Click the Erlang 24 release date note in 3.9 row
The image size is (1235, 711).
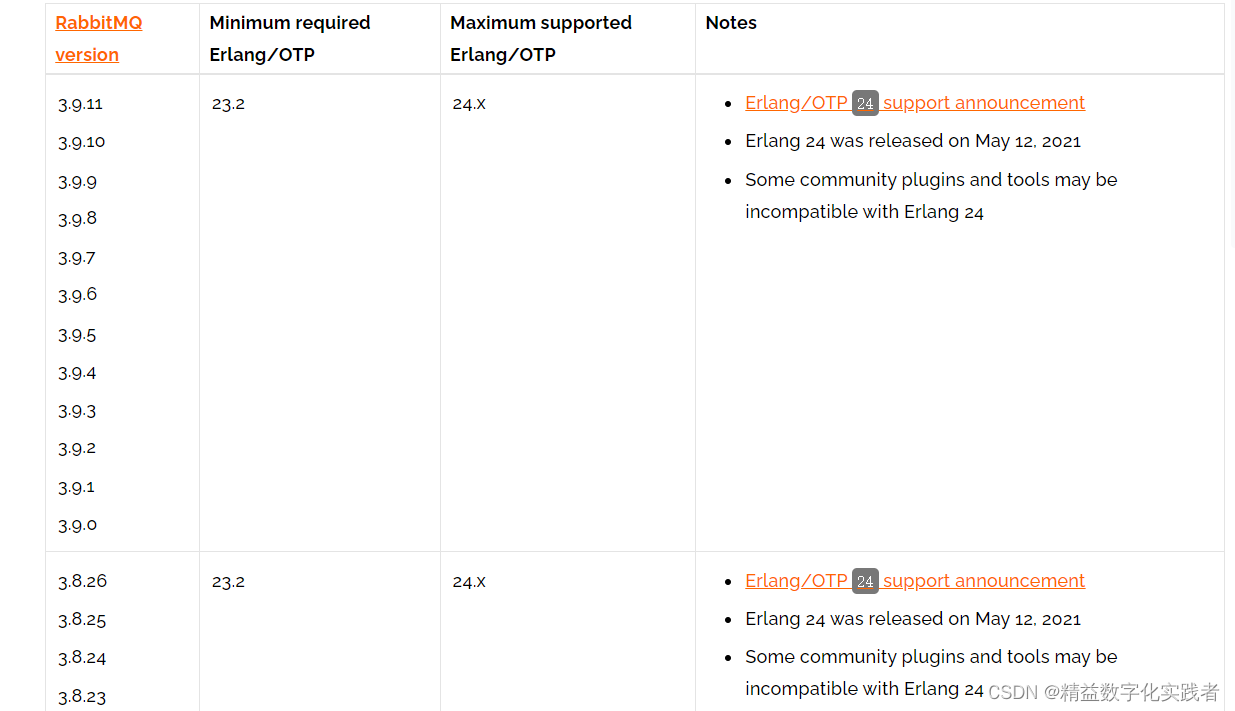[912, 141]
